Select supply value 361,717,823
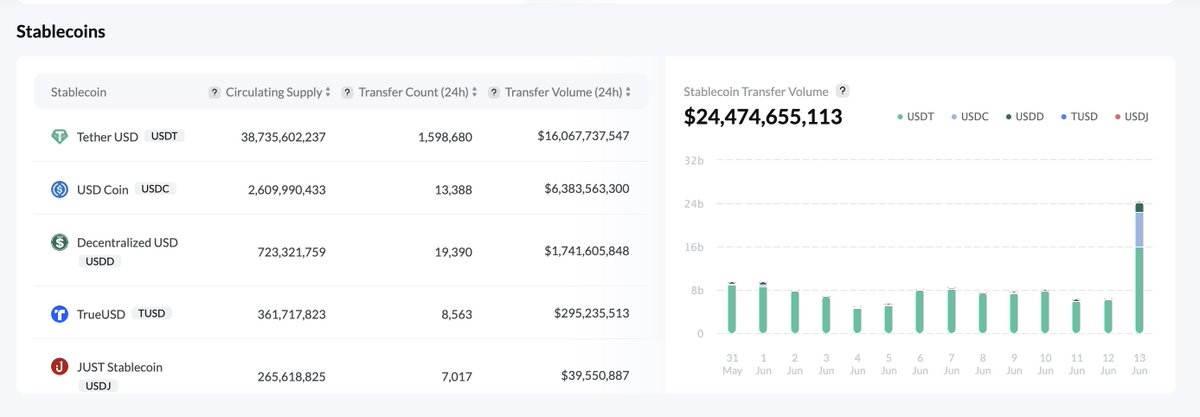The height and width of the screenshot is (417, 1200). [x=292, y=314]
